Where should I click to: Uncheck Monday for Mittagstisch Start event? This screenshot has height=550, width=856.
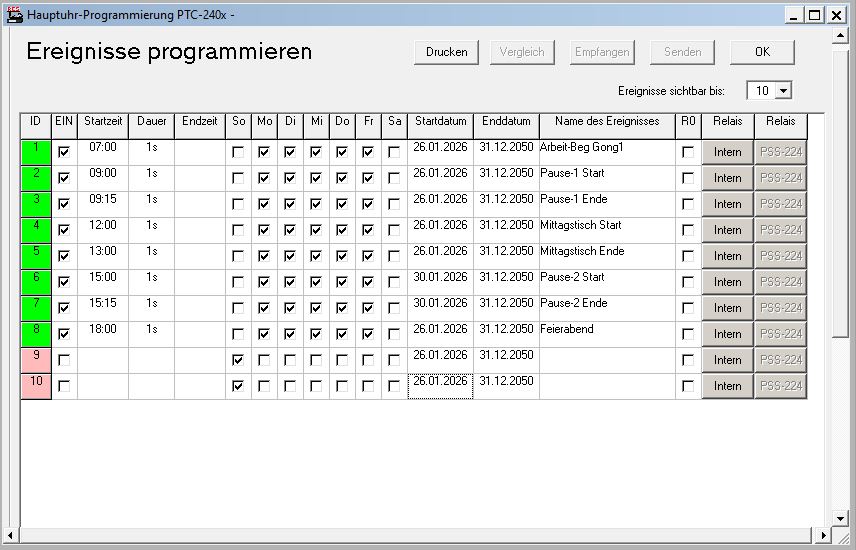click(264, 230)
